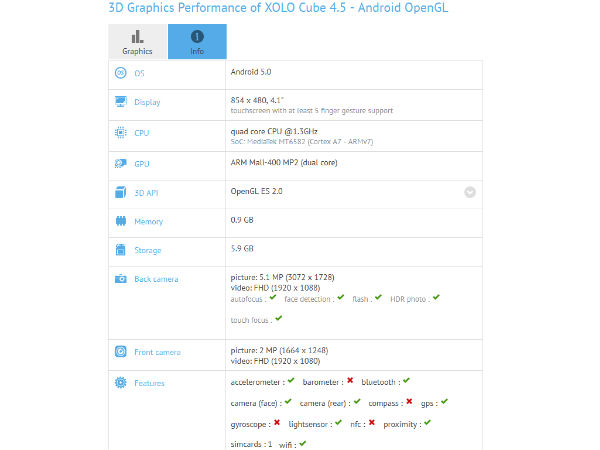
Task: Click the Memory chip icon
Action: [121, 221]
